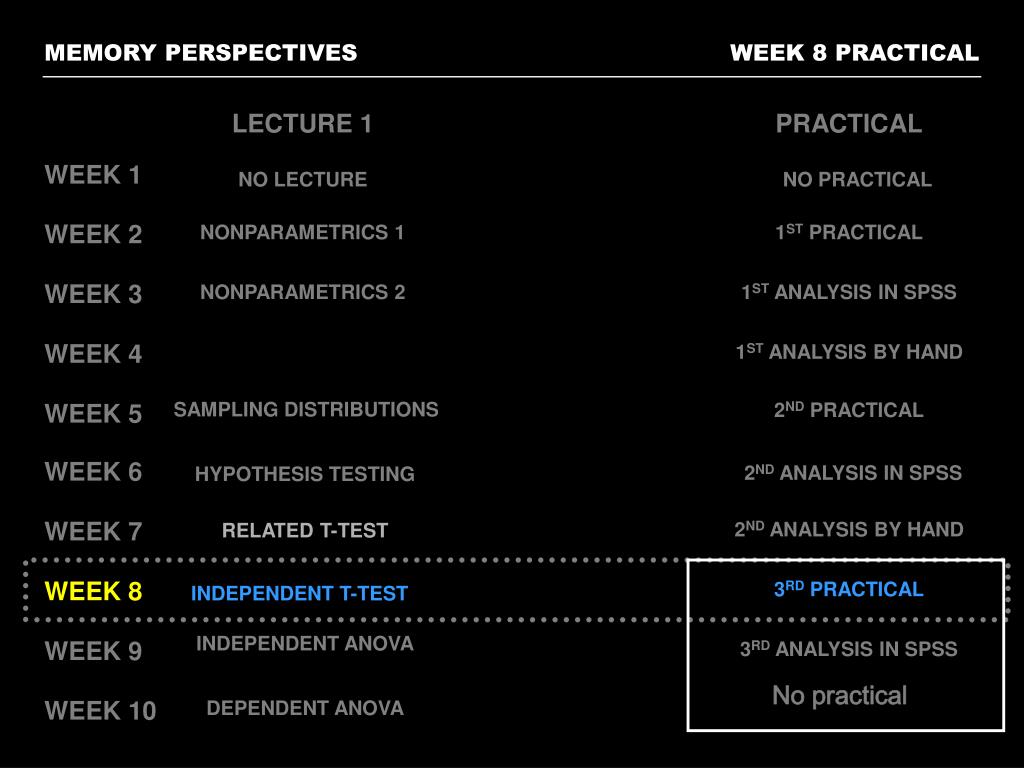Click the No practical text in box
This screenshot has width=1024, height=768.
point(839,696)
